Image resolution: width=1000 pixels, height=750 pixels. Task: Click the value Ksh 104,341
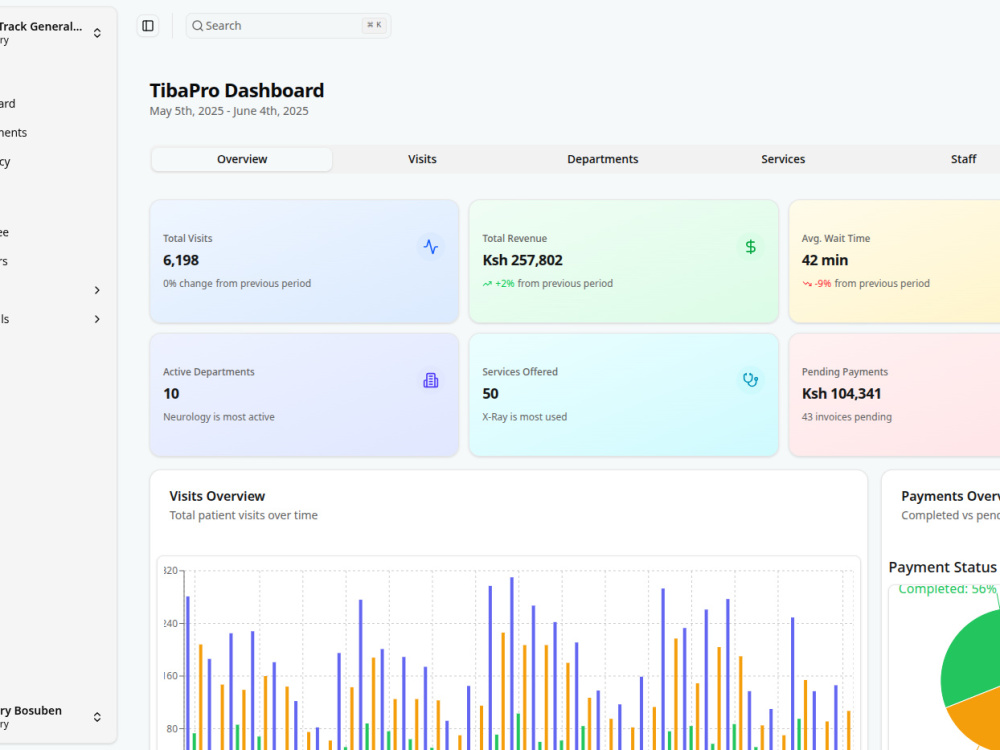coord(841,393)
